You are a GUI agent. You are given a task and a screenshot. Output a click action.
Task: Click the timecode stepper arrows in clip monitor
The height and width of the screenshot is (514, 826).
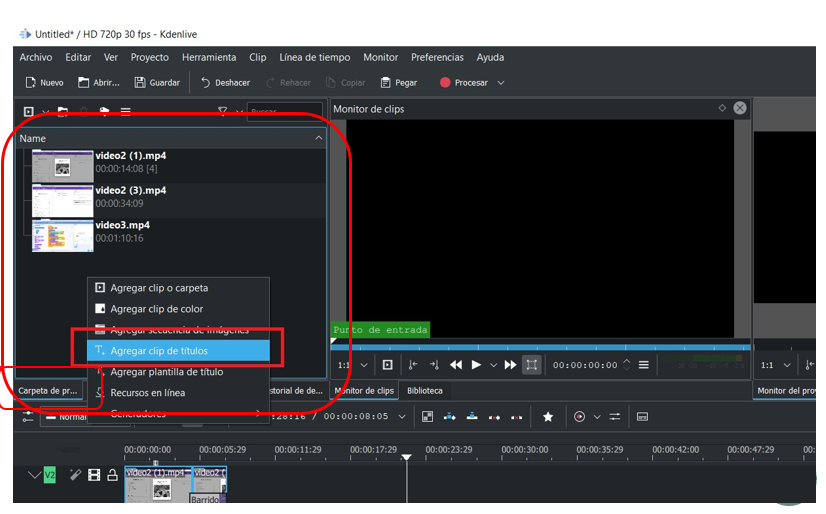point(627,364)
